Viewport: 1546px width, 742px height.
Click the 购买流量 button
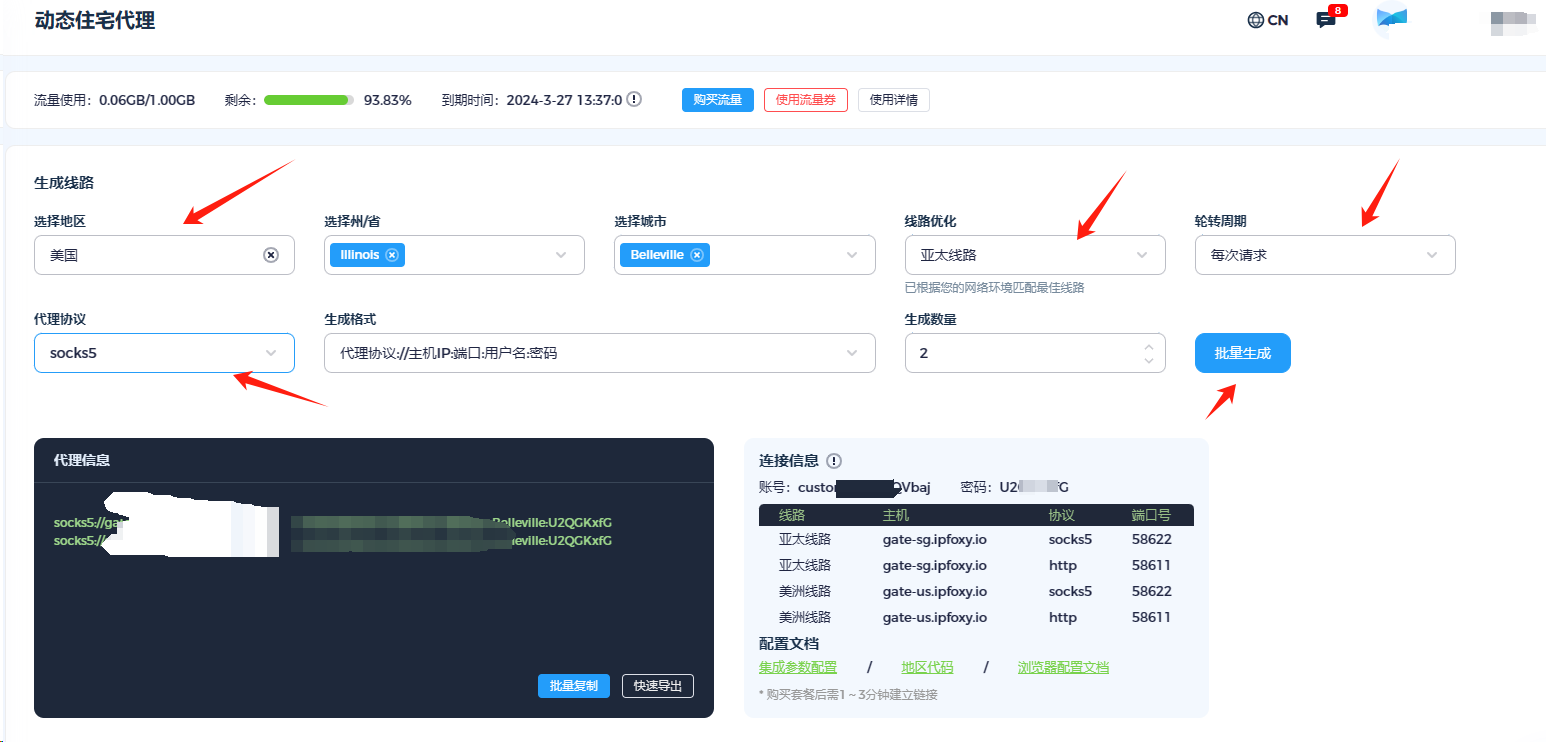click(718, 100)
